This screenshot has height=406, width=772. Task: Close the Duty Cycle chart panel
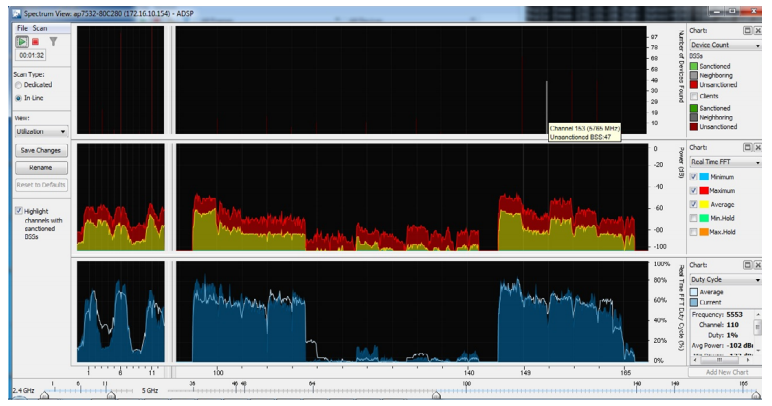(x=758, y=265)
